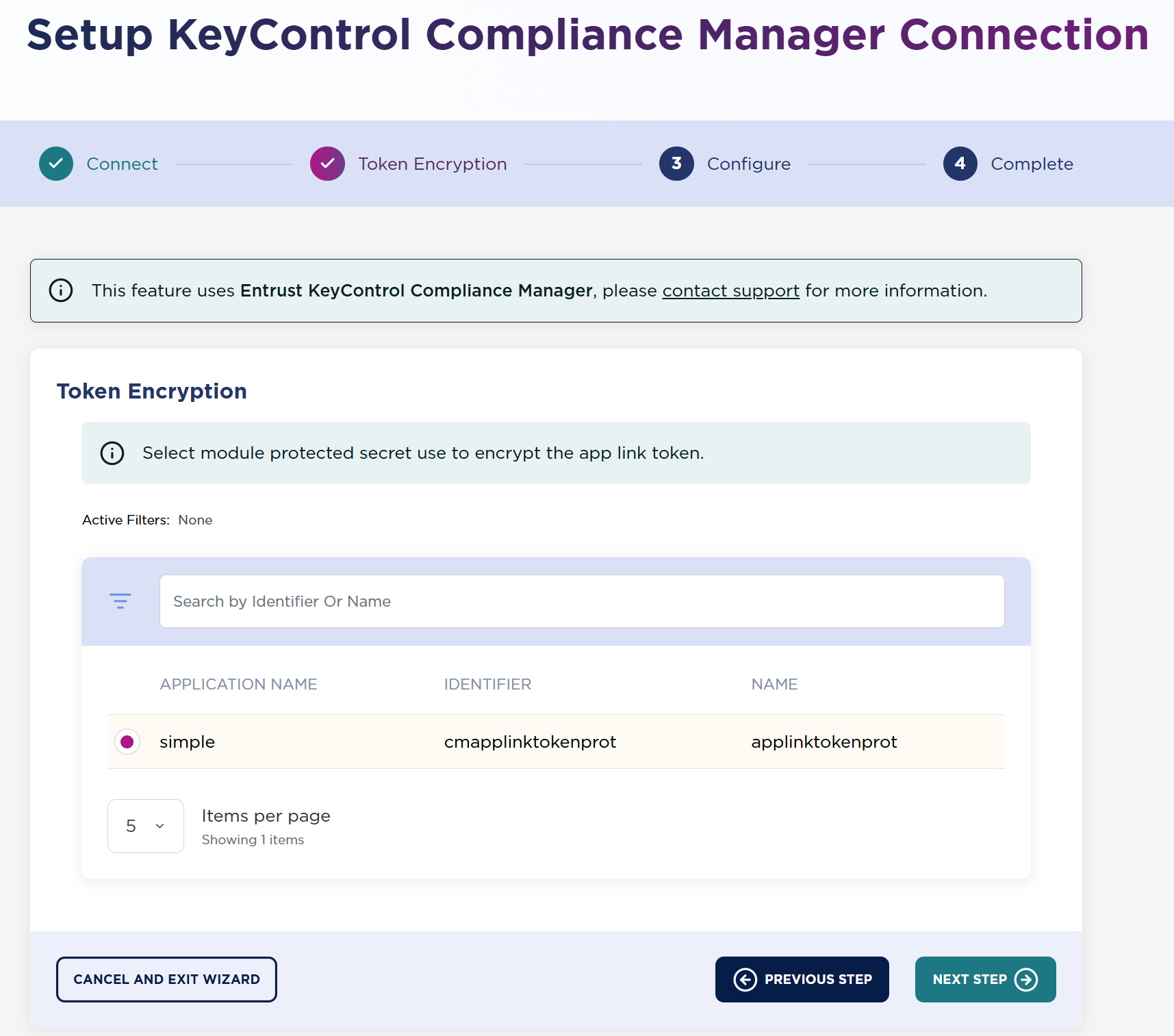Open the items per page dropdown
Image resolution: width=1174 pixels, height=1036 pixels.
click(146, 826)
